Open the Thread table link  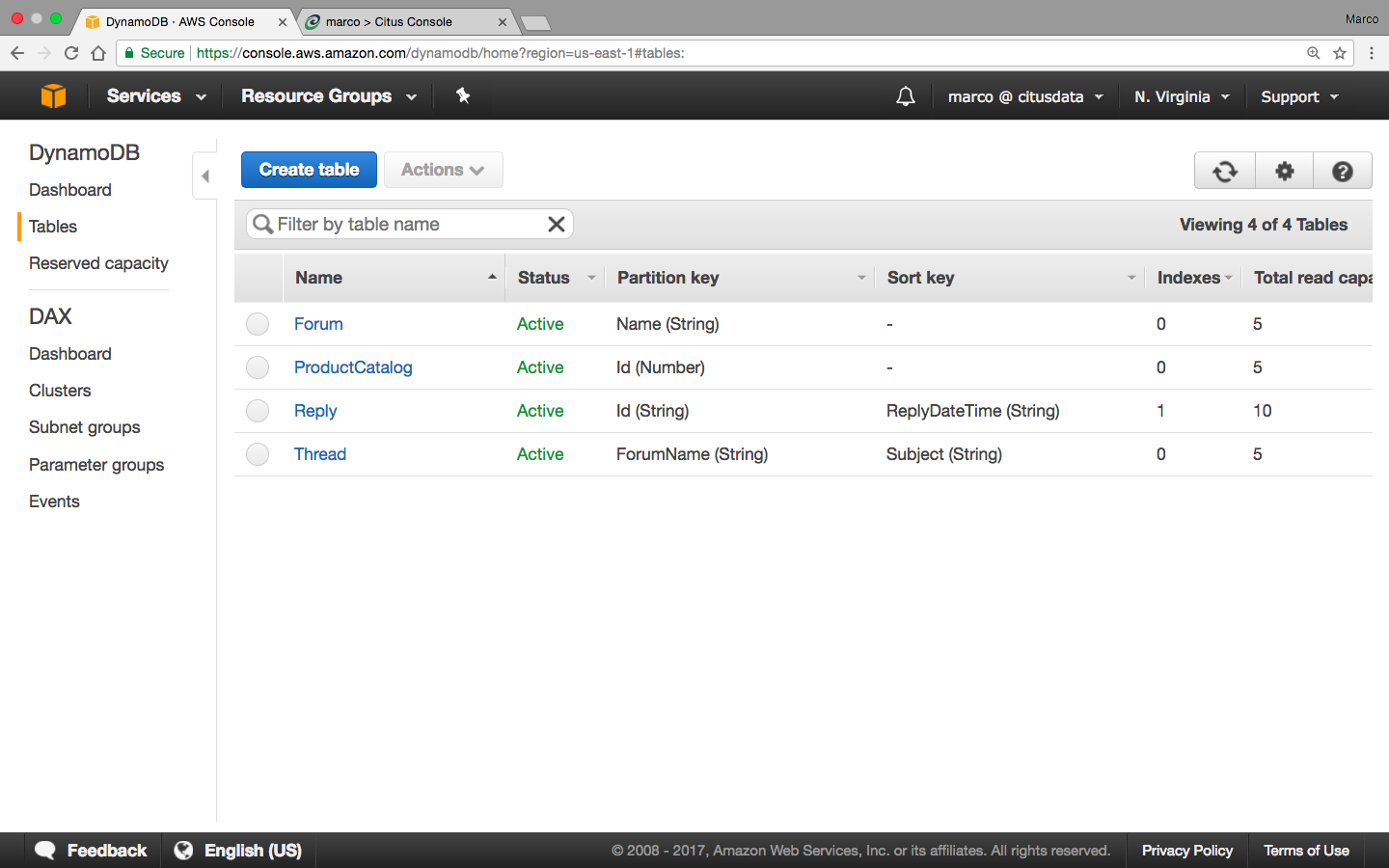tap(320, 454)
